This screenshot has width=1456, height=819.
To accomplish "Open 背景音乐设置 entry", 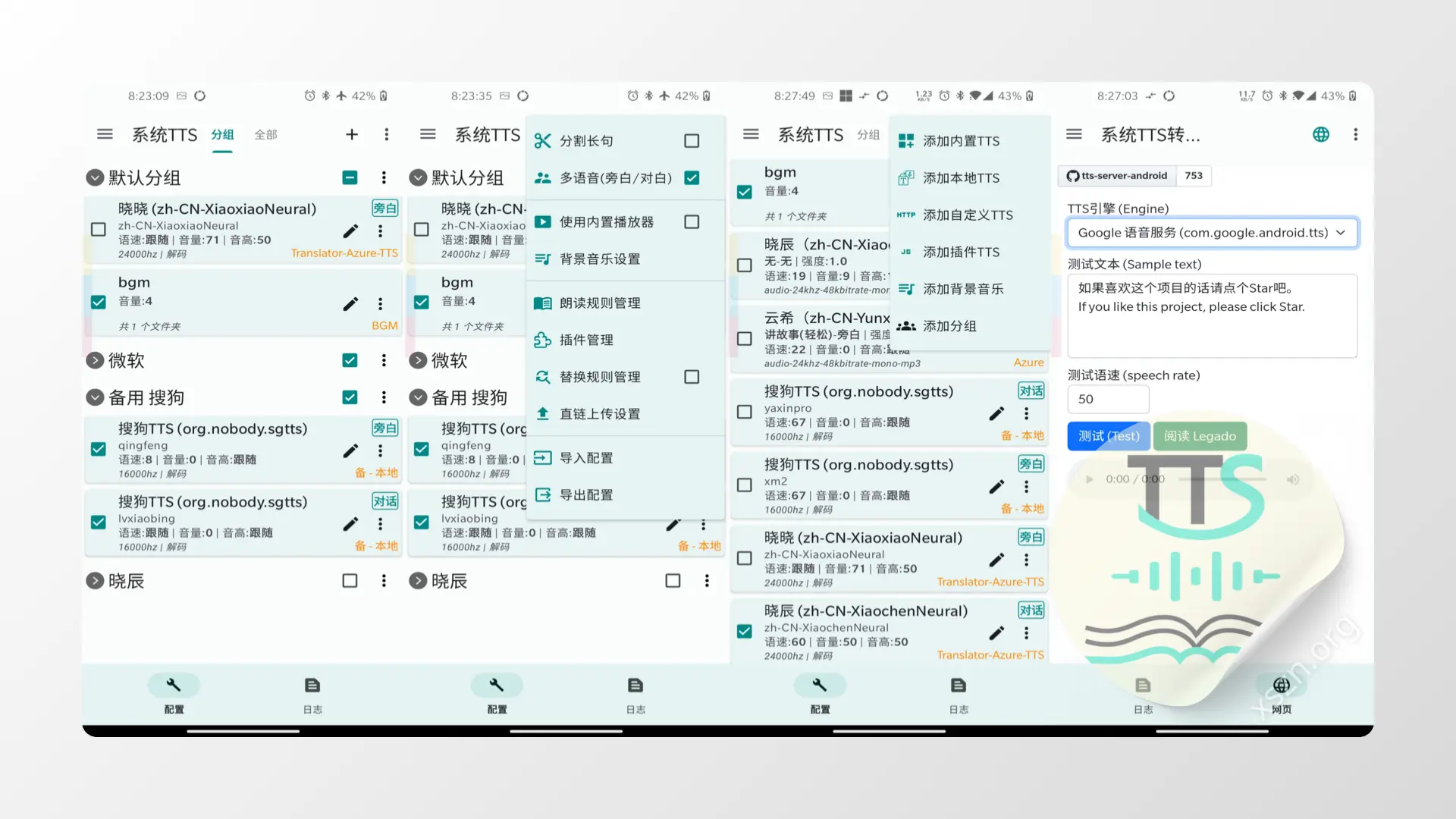I will pos(626,259).
